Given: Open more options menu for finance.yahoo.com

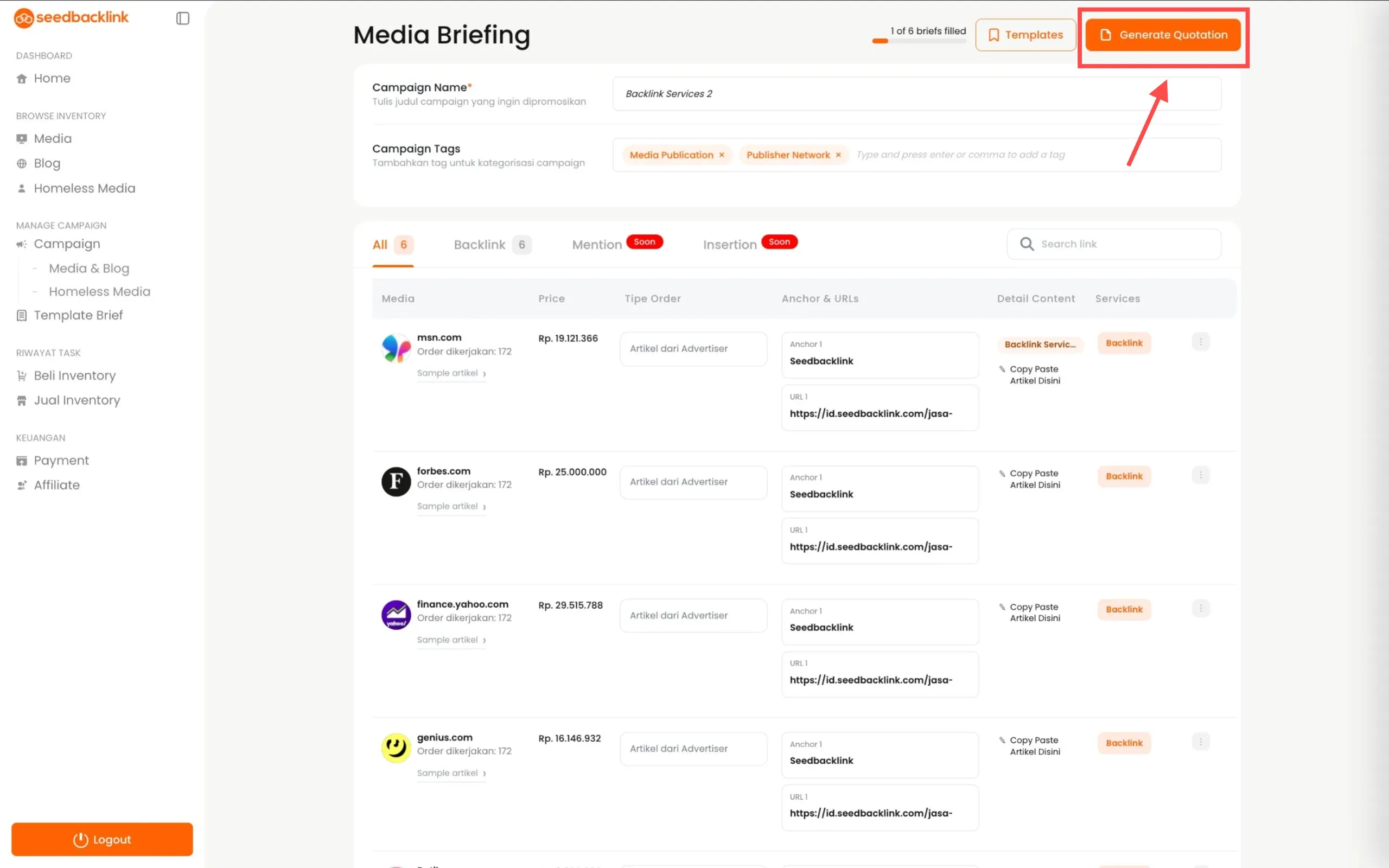Looking at the screenshot, I should click(x=1200, y=608).
